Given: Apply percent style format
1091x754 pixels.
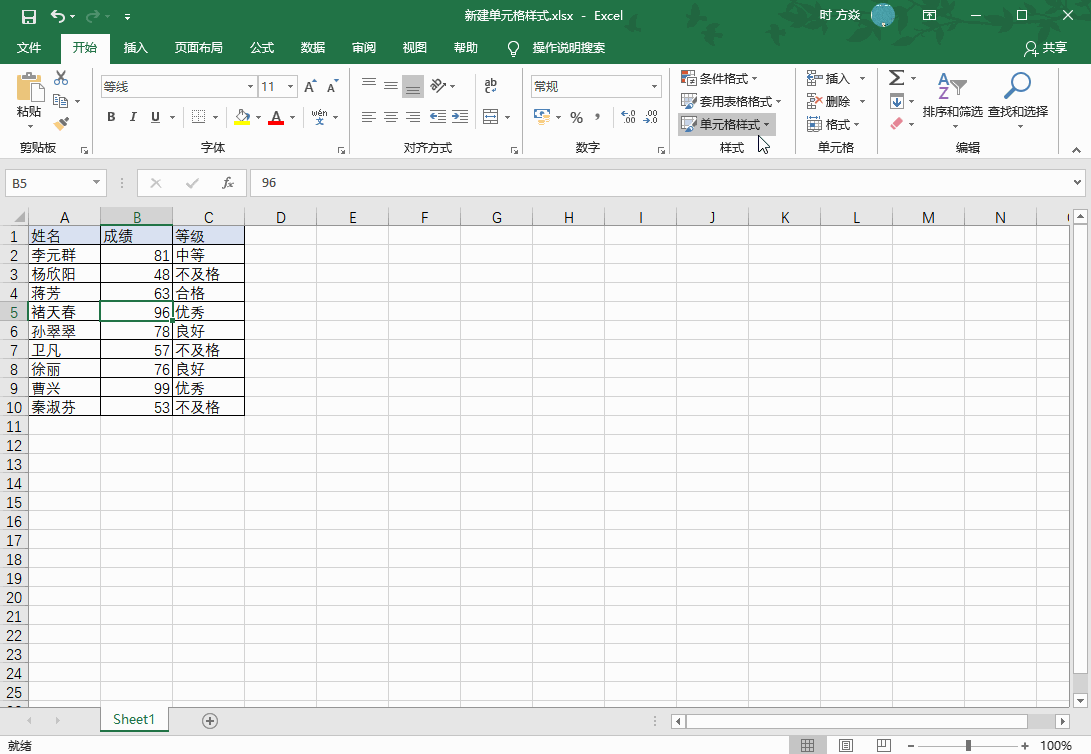Looking at the screenshot, I should point(576,118).
